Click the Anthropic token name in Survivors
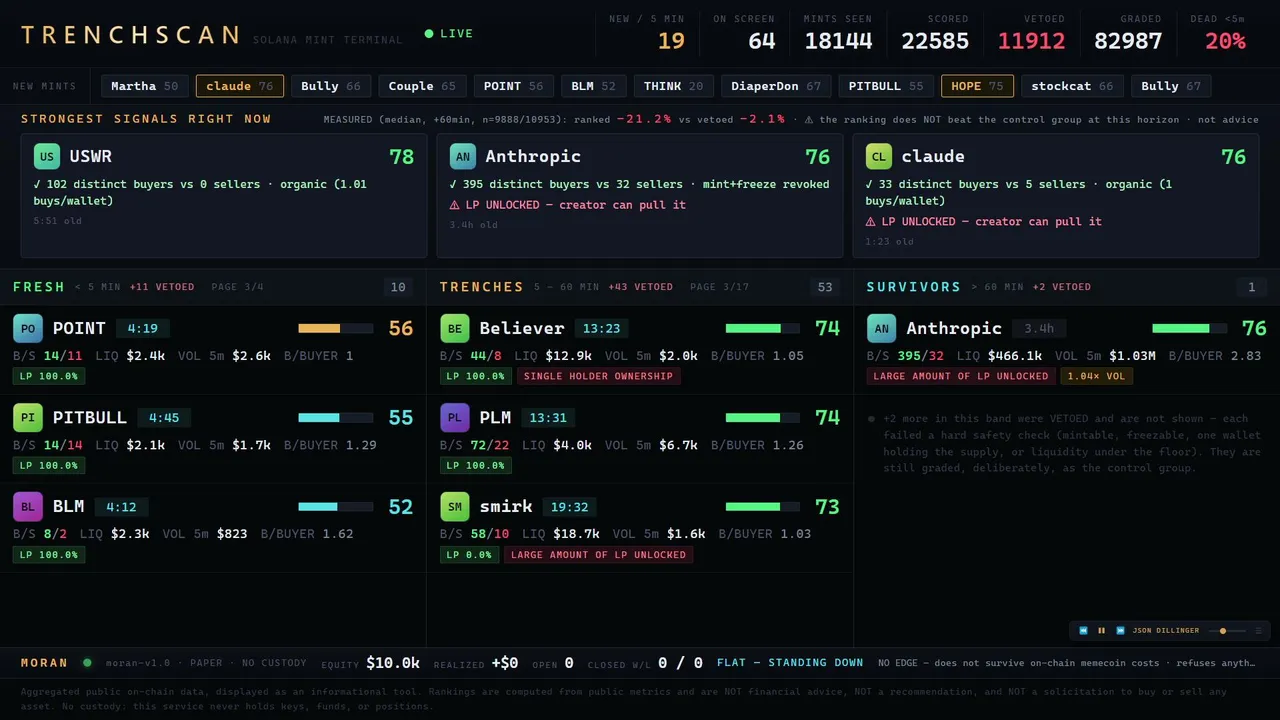 click(954, 328)
